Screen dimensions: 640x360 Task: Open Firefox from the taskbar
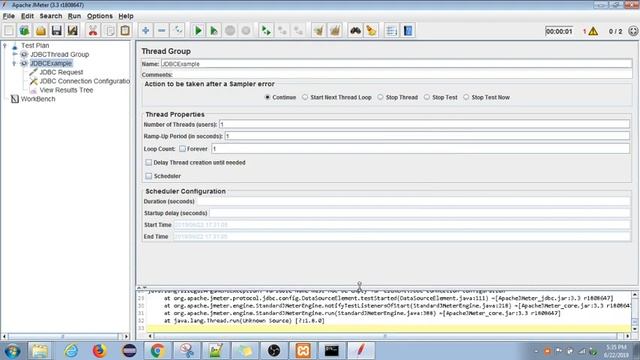99,351
